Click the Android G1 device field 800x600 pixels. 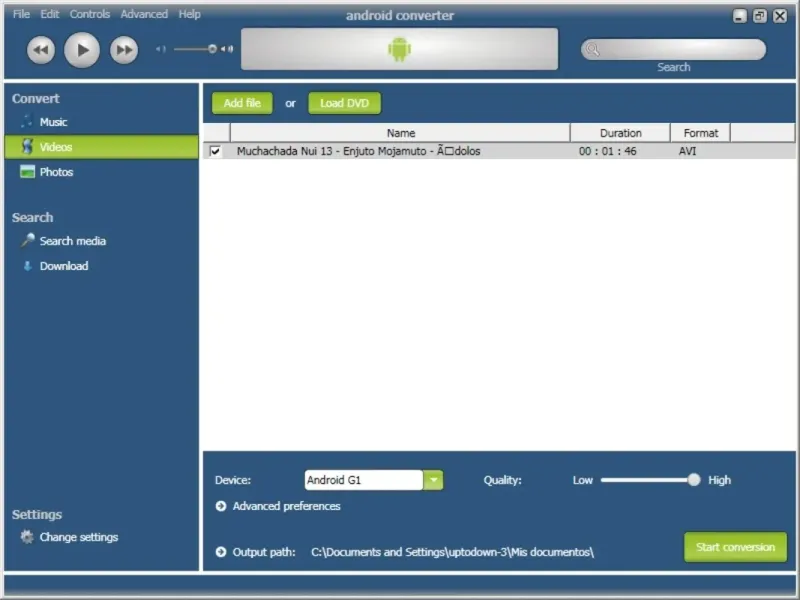pos(364,480)
